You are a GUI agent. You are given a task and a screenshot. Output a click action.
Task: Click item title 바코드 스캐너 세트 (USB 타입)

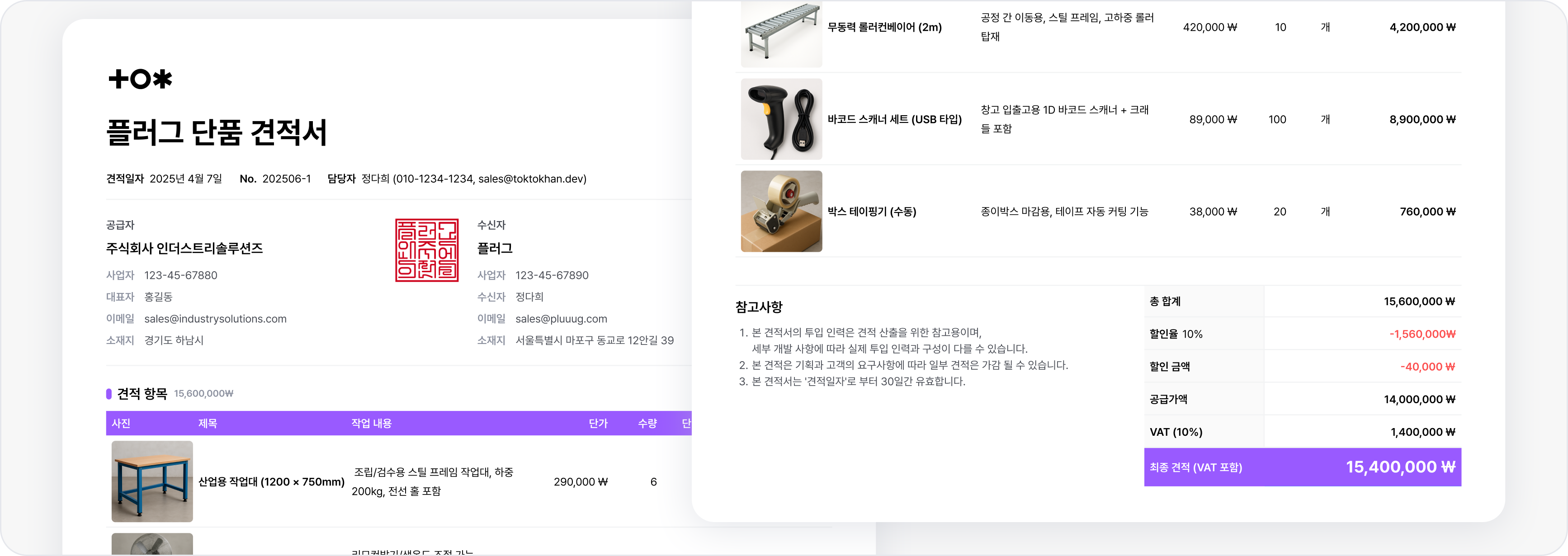(x=895, y=119)
